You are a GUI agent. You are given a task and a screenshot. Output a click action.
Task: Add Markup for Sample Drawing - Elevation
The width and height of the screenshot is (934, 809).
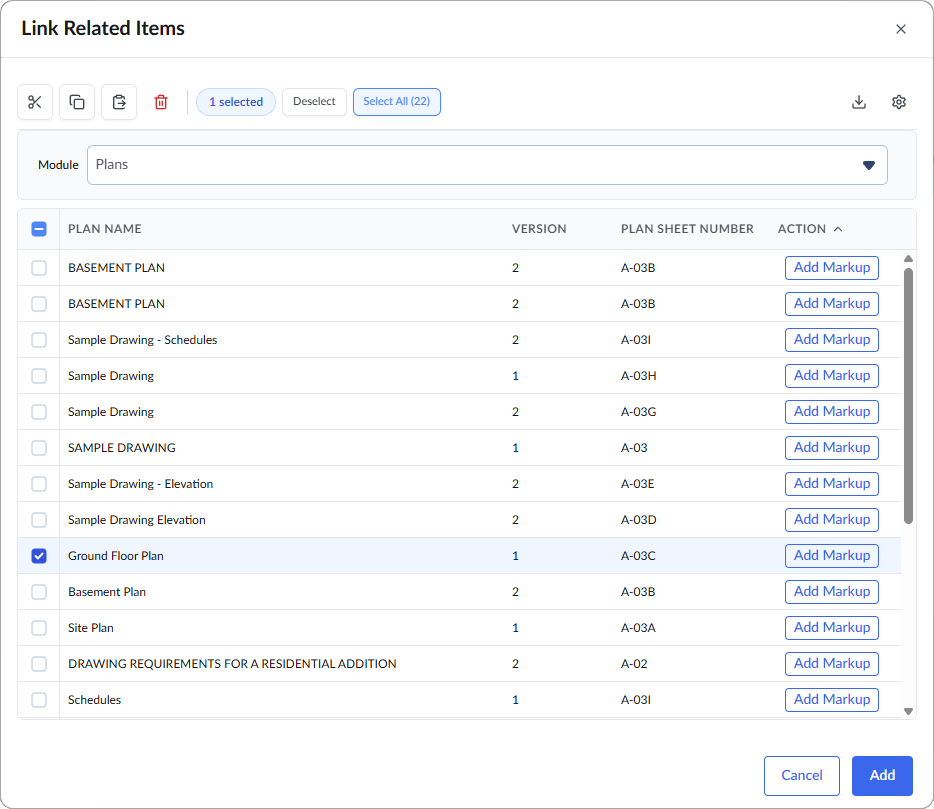tap(832, 484)
